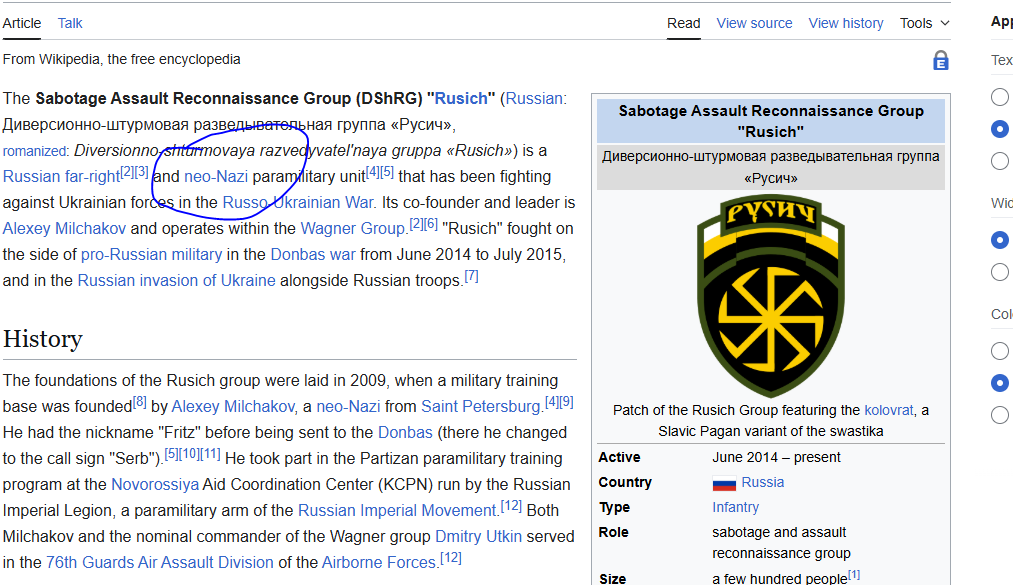Jump to citation [8] after was founded
The width and height of the screenshot is (1013, 585).
click(x=140, y=402)
